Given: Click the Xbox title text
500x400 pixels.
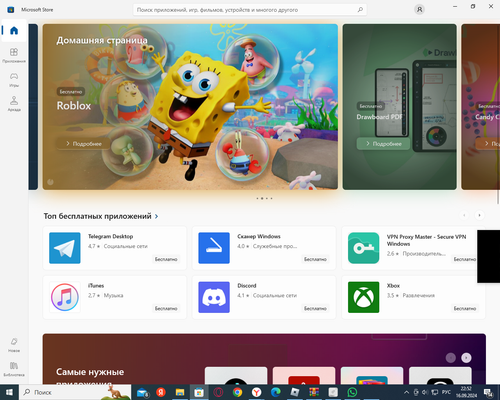Looking at the screenshot, I should (x=393, y=286).
